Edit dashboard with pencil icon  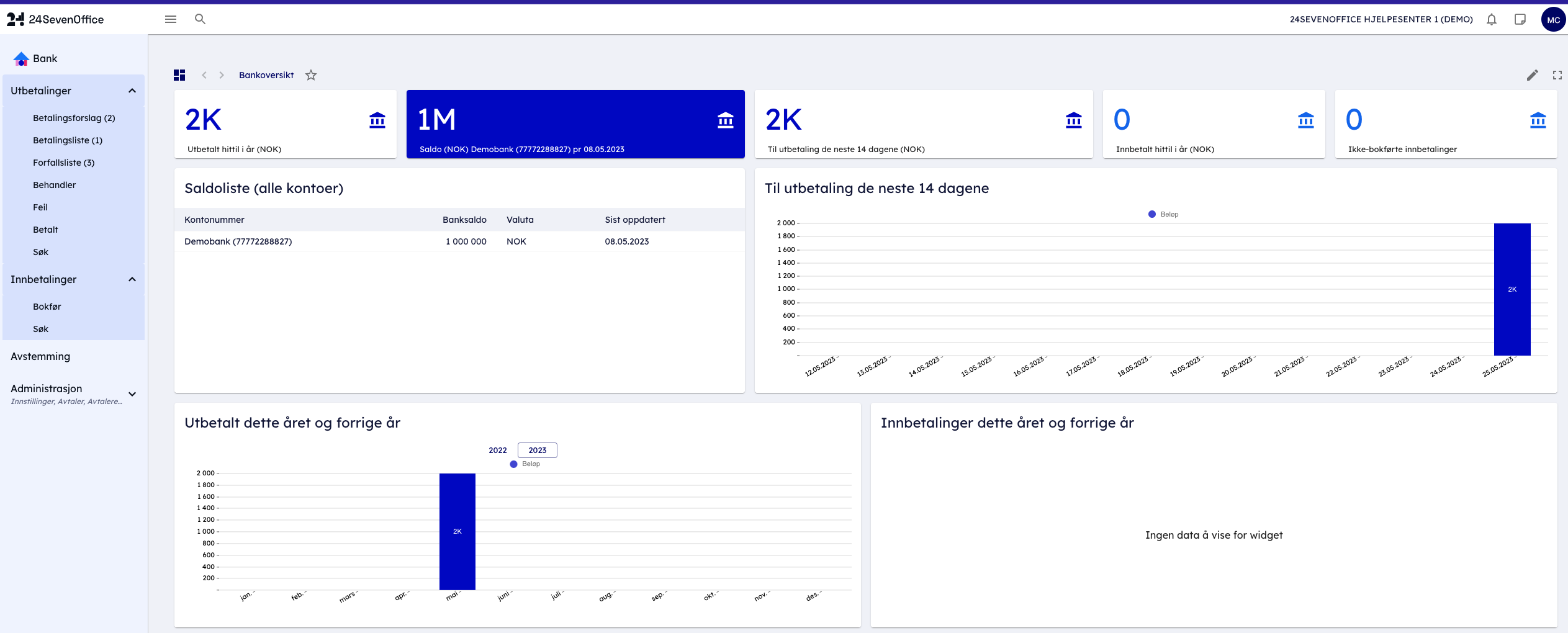pyautogui.click(x=1533, y=75)
